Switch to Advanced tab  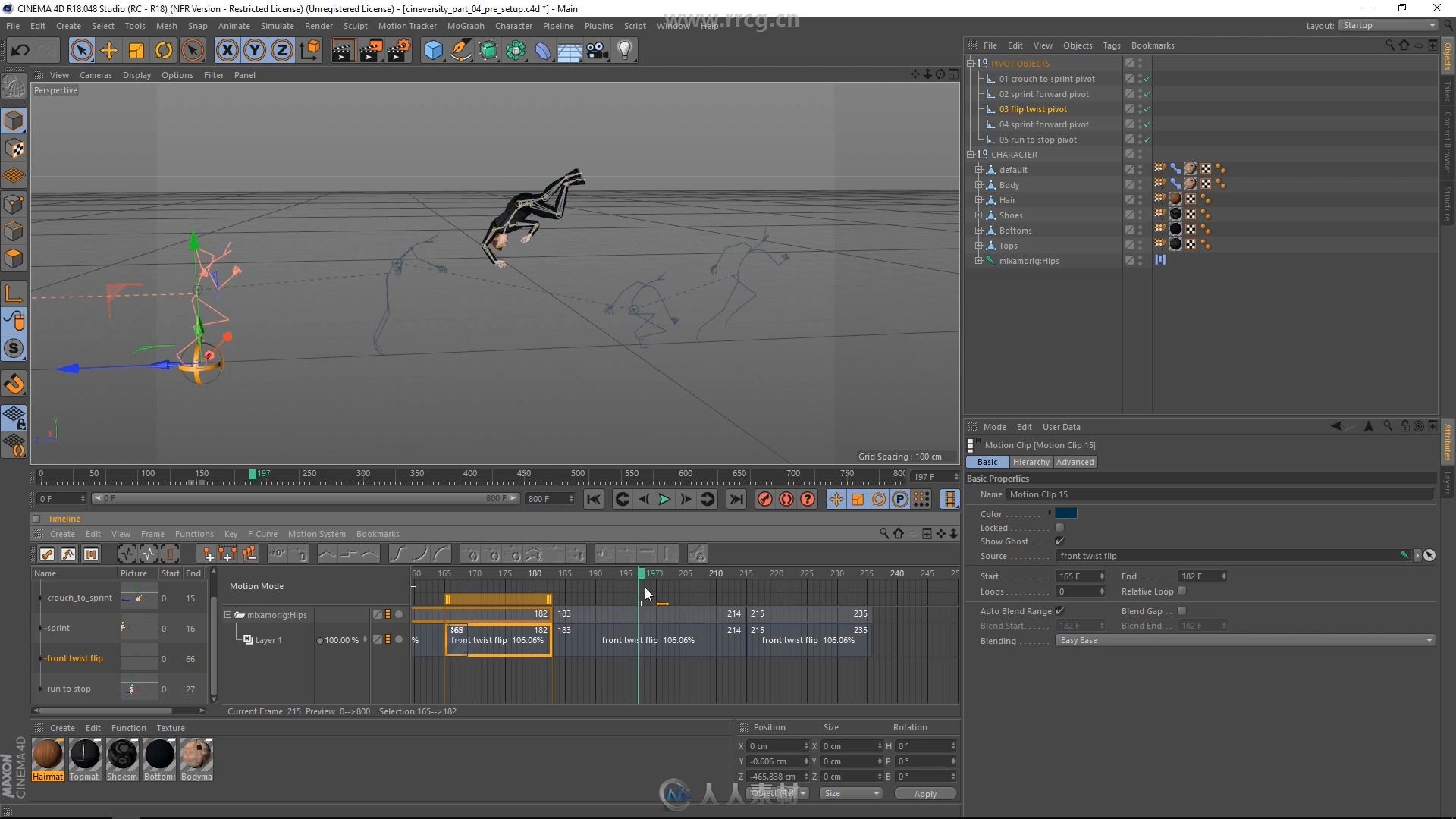pyautogui.click(x=1075, y=462)
